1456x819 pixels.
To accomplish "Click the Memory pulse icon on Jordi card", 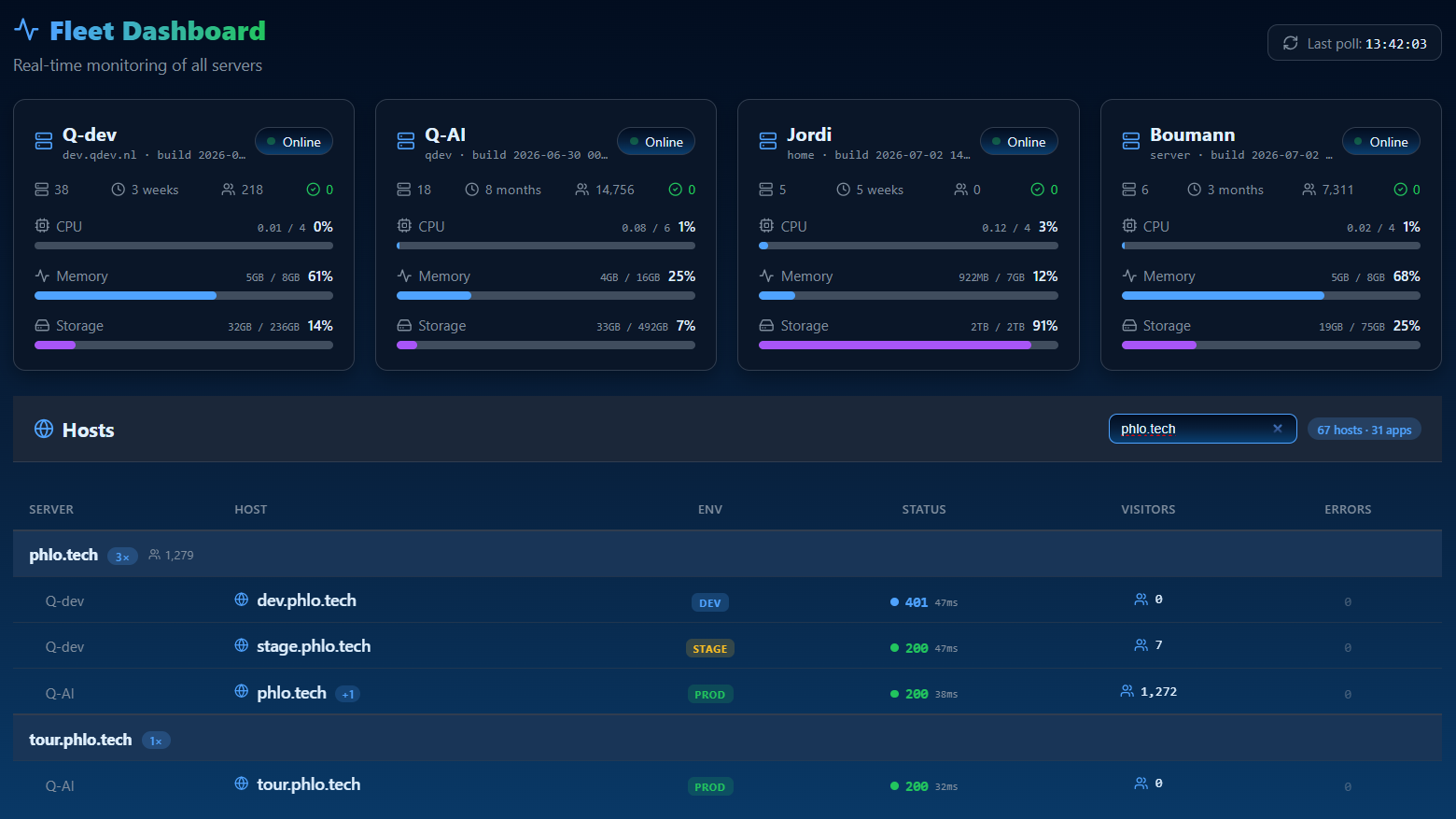I will (766, 275).
